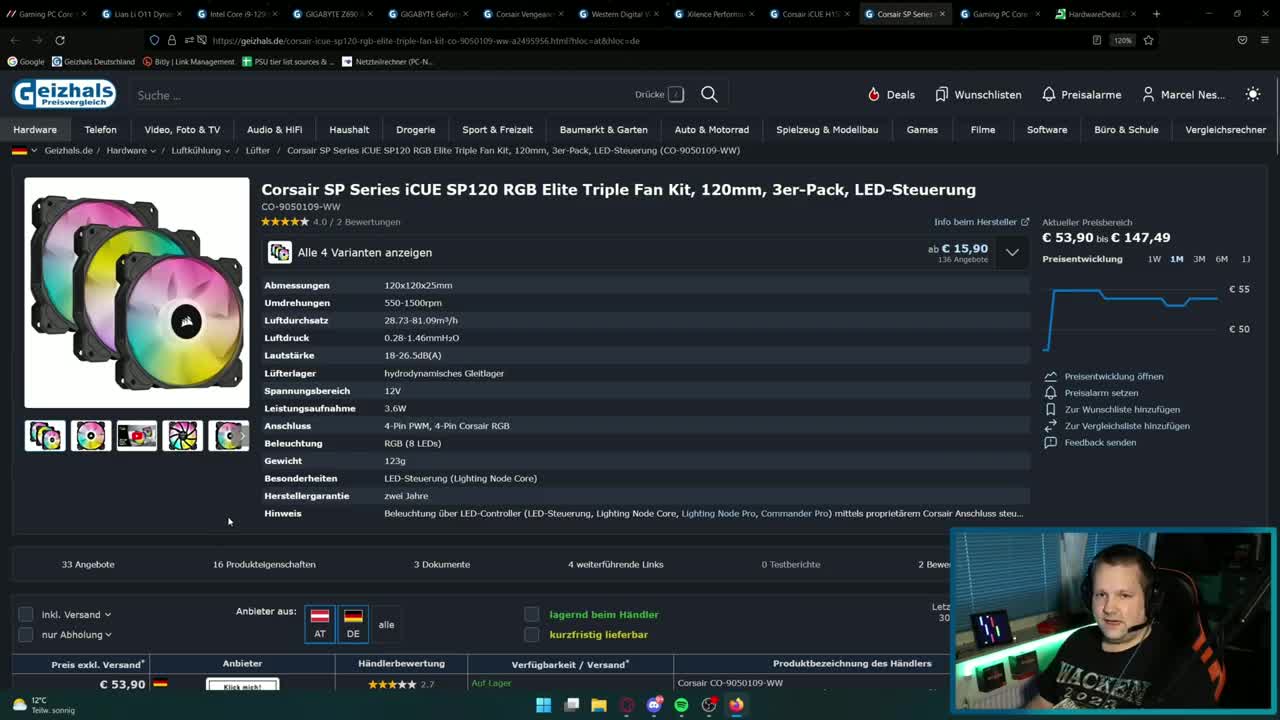Toggle the DE Germany vendor flag
The image size is (1280, 720).
(x=353, y=624)
